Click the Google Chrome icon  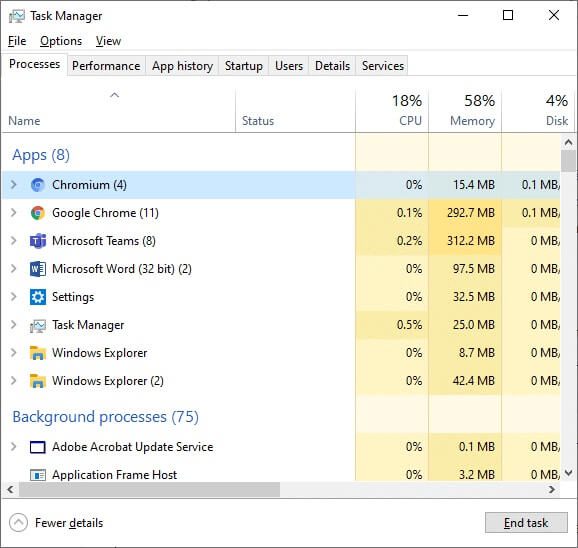pyautogui.click(x=38, y=213)
